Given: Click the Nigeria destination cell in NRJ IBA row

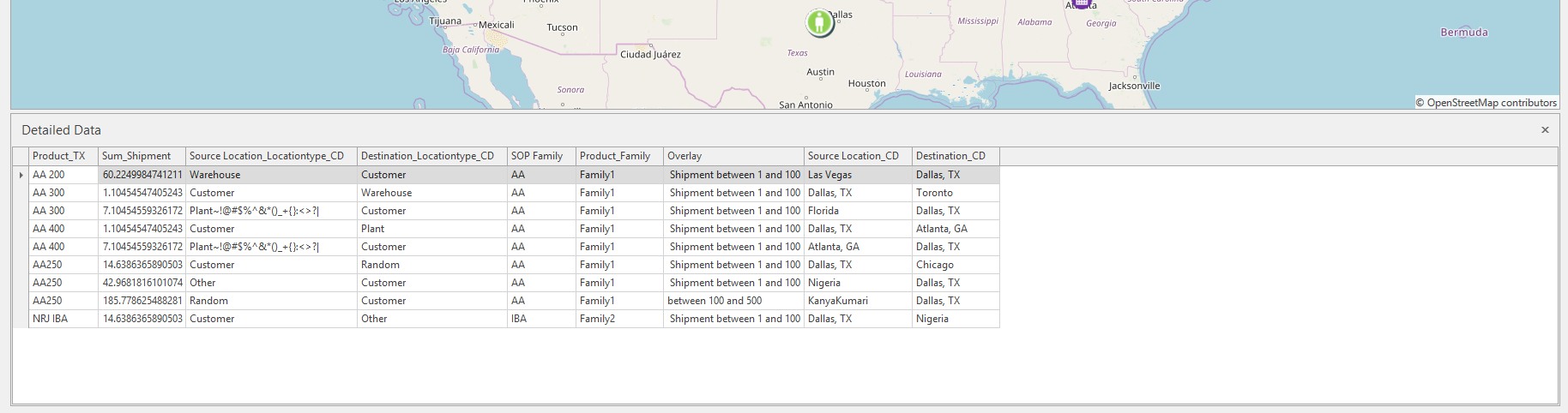Looking at the screenshot, I should coord(956,319).
